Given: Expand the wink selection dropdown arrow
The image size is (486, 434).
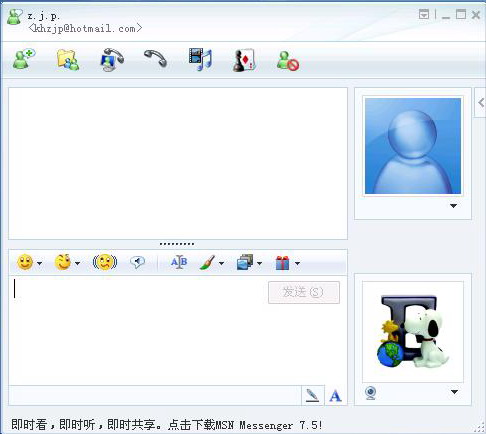Looking at the screenshot, I should pos(77,263).
